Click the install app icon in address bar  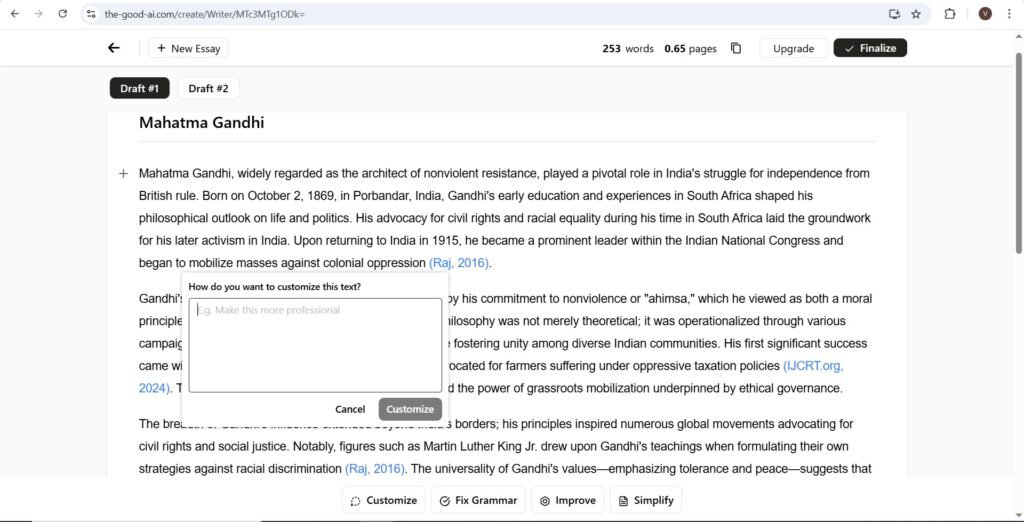(894, 14)
